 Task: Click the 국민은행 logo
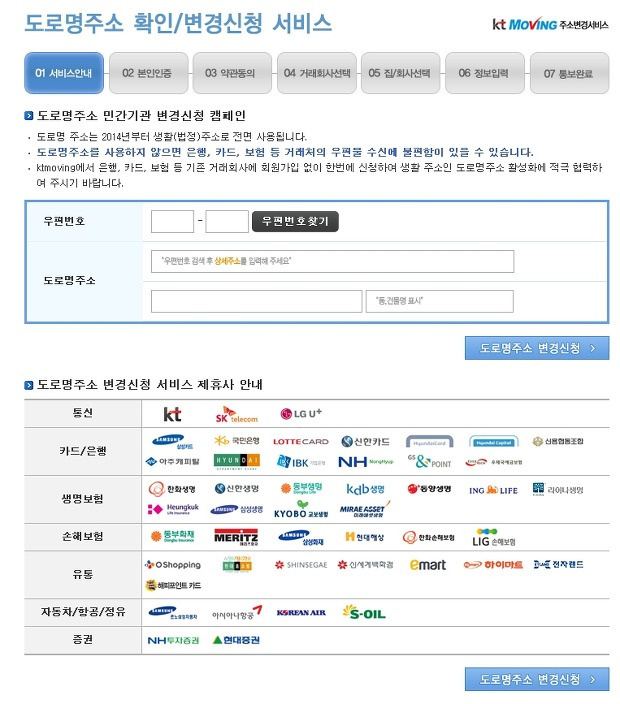coord(237,441)
